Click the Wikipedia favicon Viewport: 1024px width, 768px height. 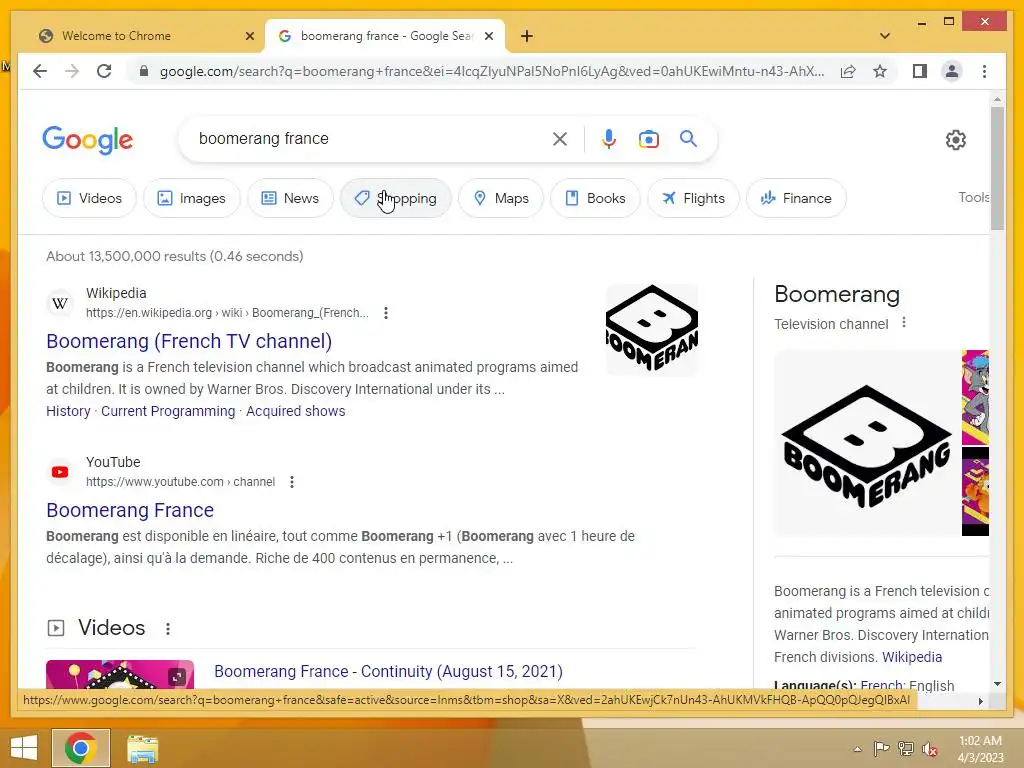60,303
